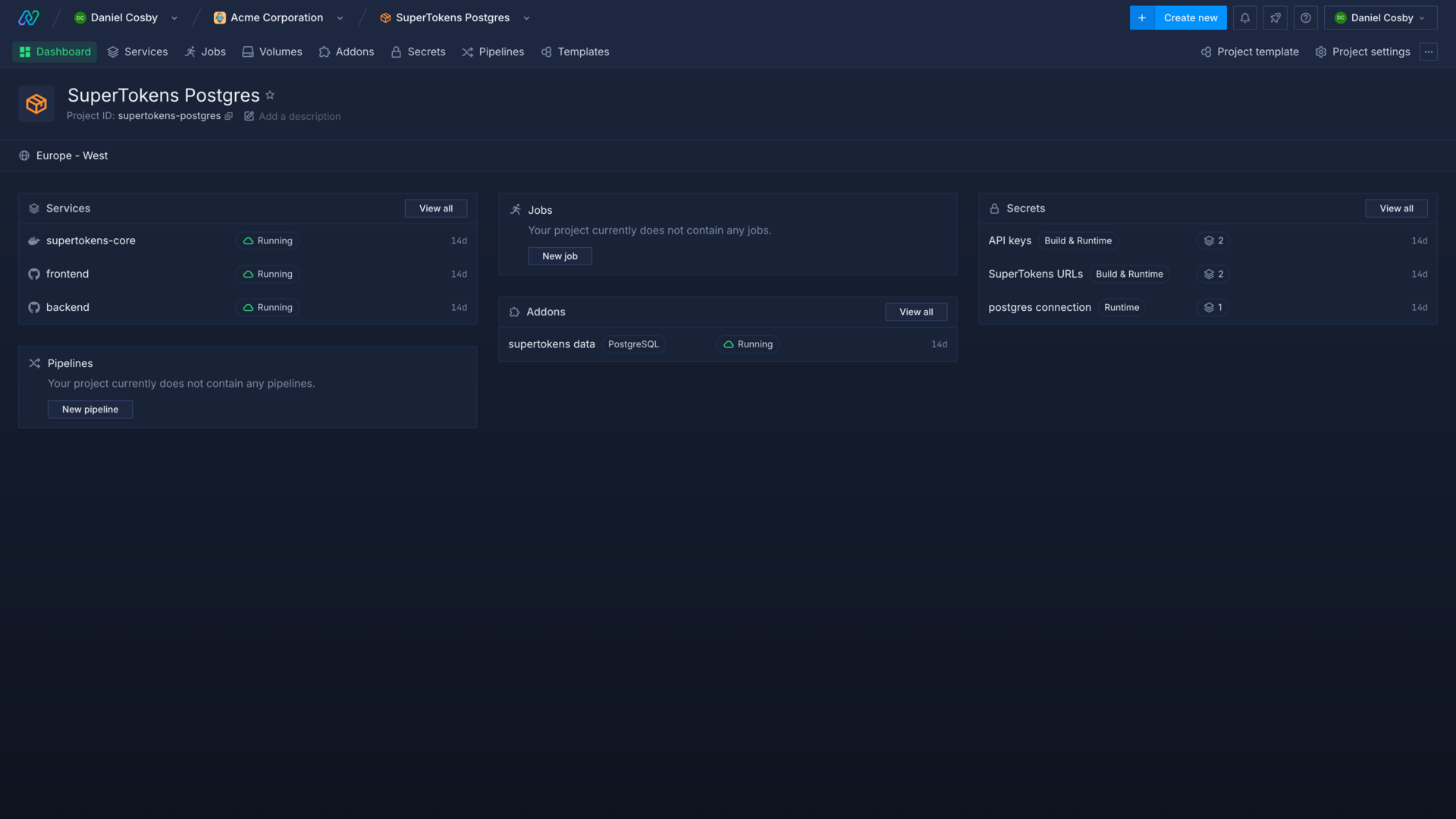Screen dimensions: 1456x819
Task: Click the Docker icon of supertokens-core
Action: tap(34, 241)
